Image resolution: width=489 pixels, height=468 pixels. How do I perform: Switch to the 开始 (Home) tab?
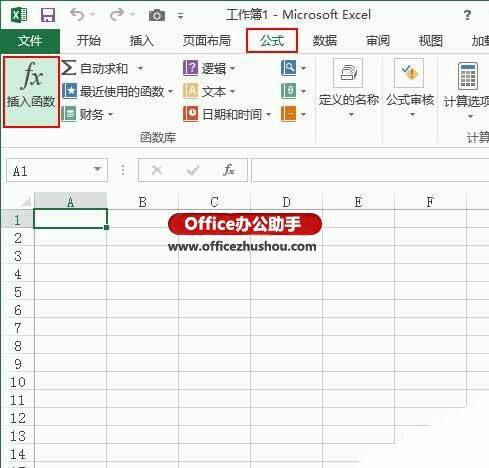pos(88,41)
